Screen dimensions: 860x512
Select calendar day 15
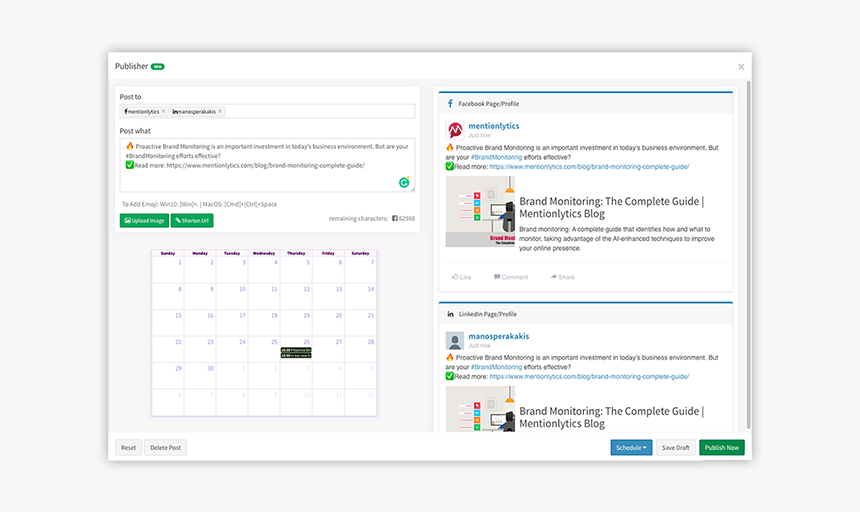[168, 323]
